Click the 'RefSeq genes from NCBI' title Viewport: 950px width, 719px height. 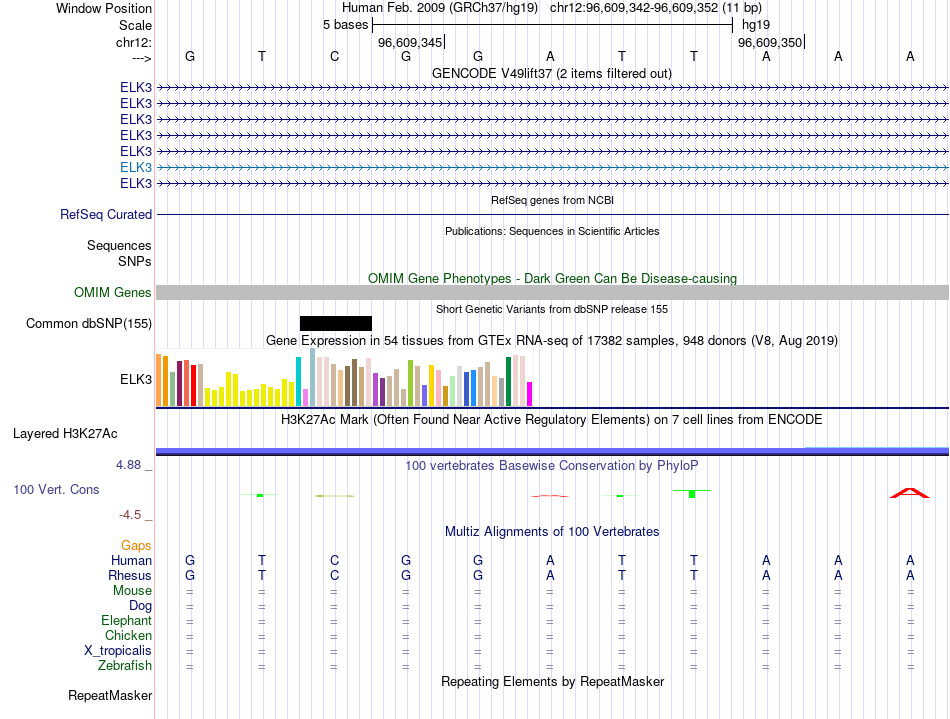click(553, 200)
